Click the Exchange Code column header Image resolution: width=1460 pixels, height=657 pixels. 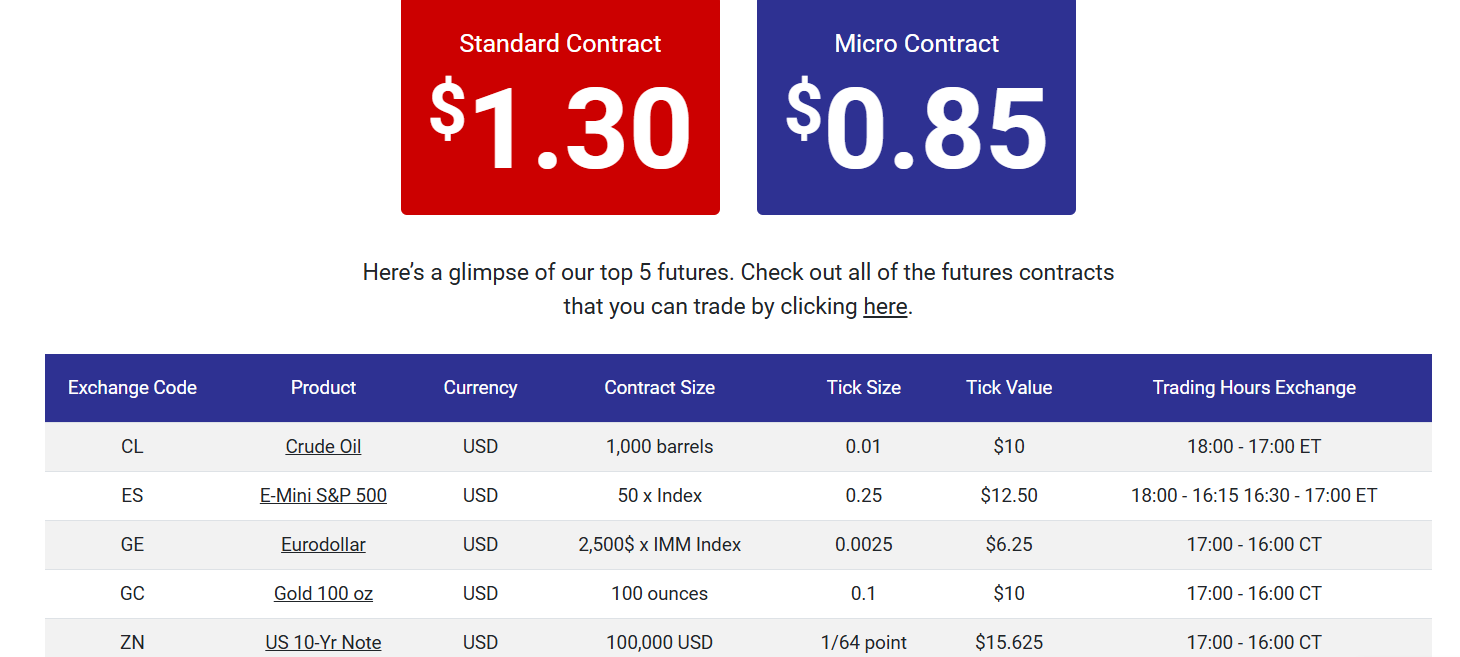(132, 388)
